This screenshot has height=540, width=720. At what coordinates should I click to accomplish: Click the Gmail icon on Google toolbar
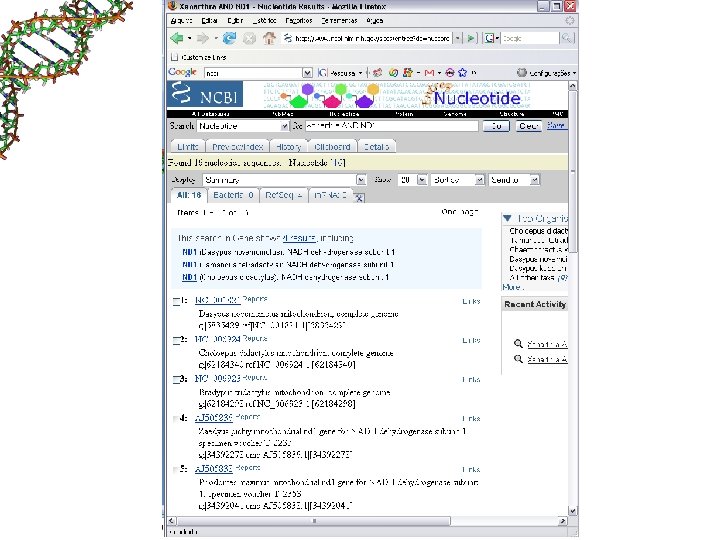click(x=429, y=73)
